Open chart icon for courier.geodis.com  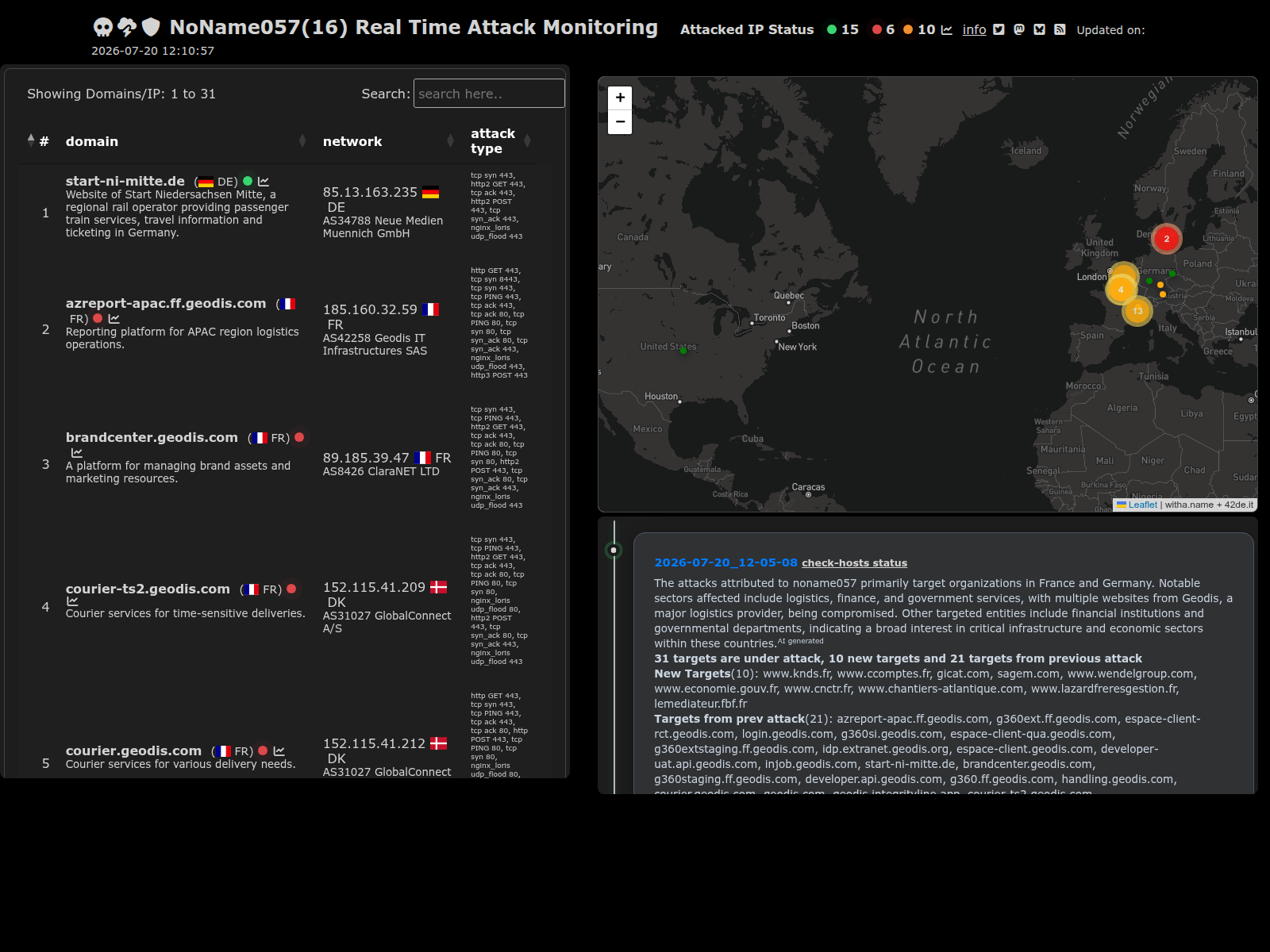point(279,751)
